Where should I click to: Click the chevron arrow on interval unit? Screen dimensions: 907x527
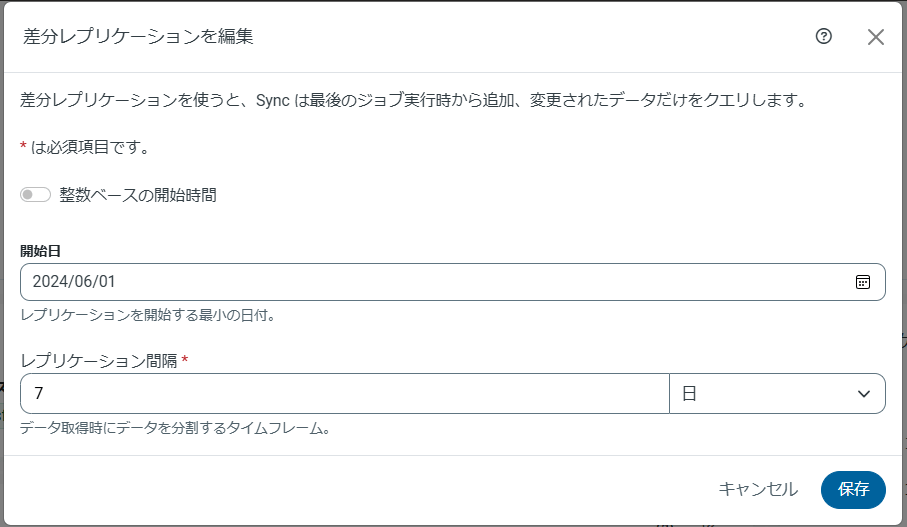coord(864,394)
